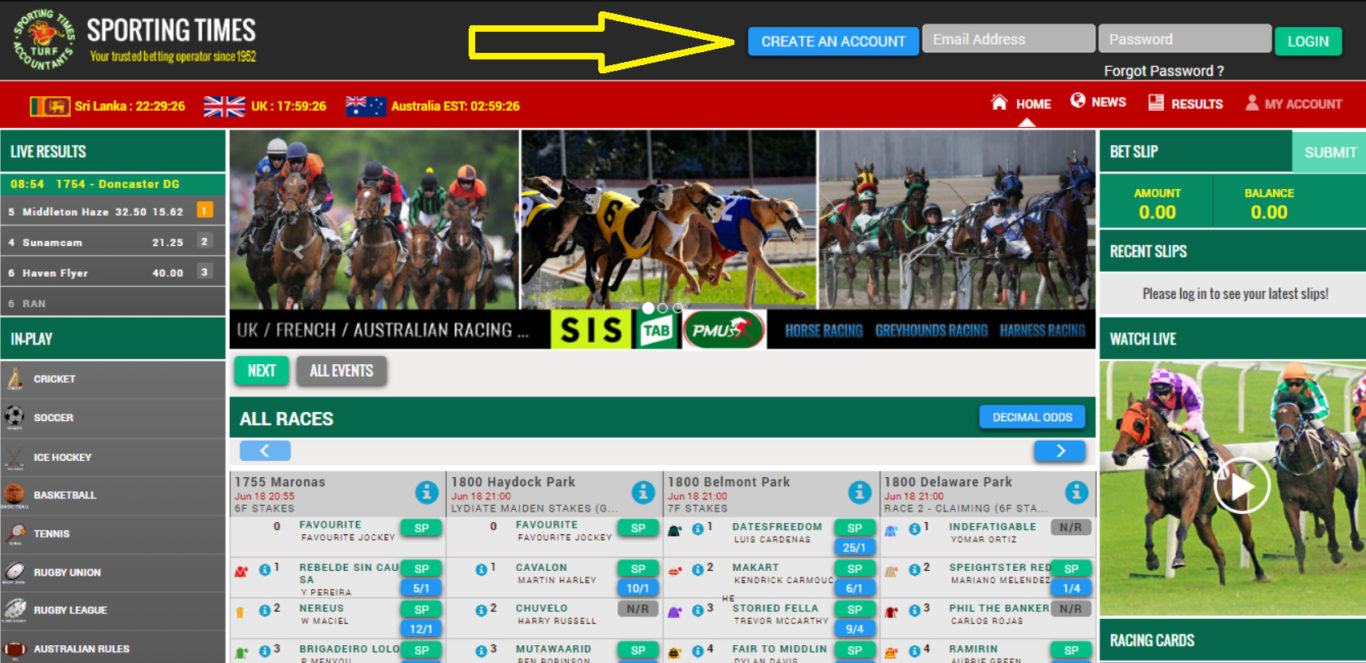Screen dimensions: 1366x663
Task: Click the Australian Rules ball icon
Action: pyautogui.click(x=14, y=649)
